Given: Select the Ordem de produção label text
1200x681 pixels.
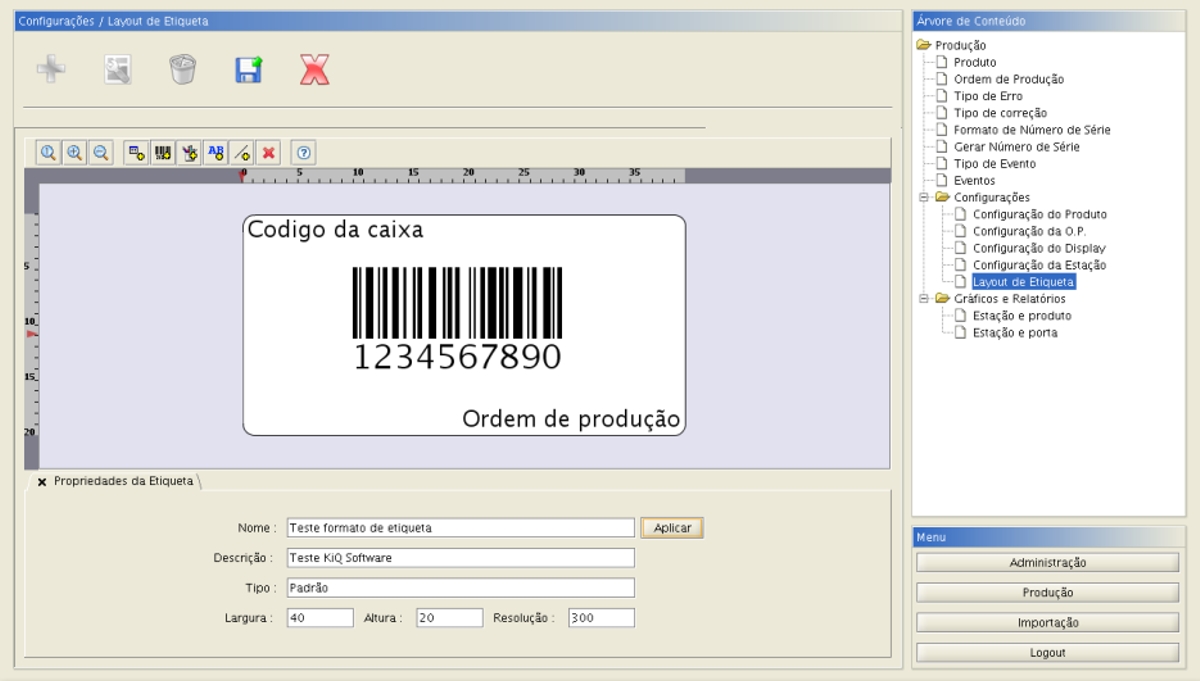Looking at the screenshot, I should pyautogui.click(x=571, y=419).
